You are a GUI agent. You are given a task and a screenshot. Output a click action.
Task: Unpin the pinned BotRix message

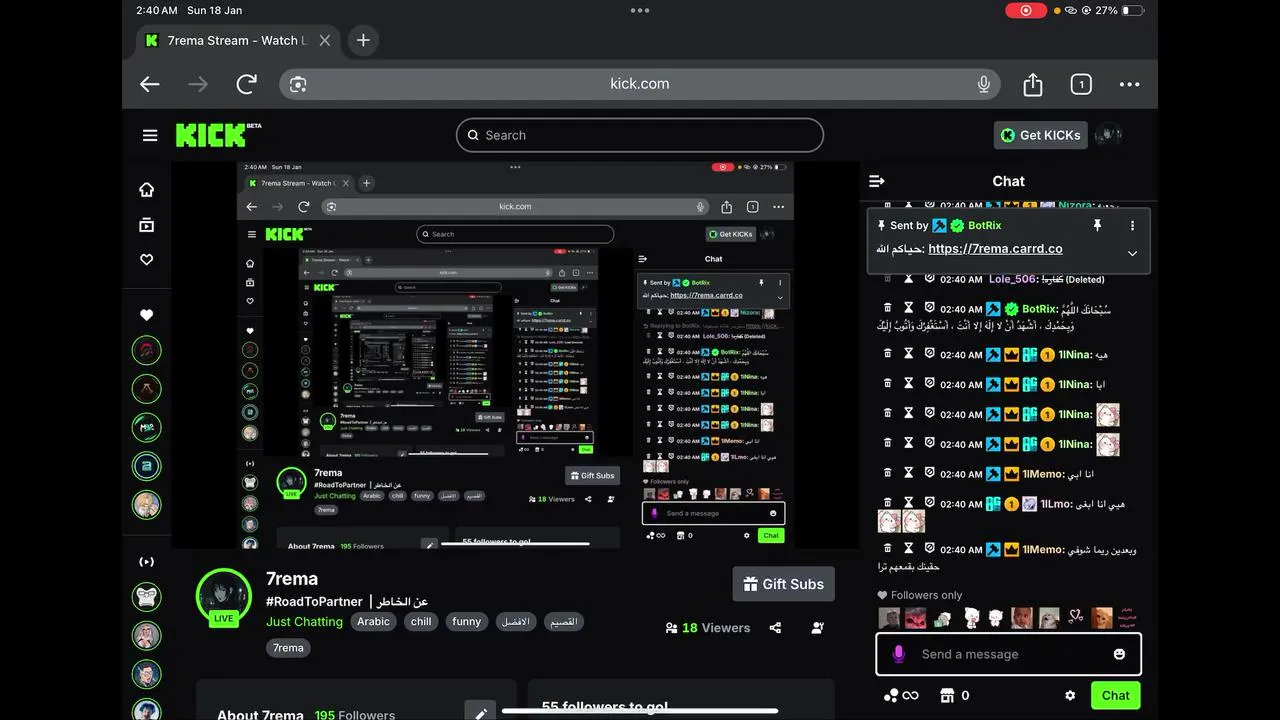click(1097, 226)
